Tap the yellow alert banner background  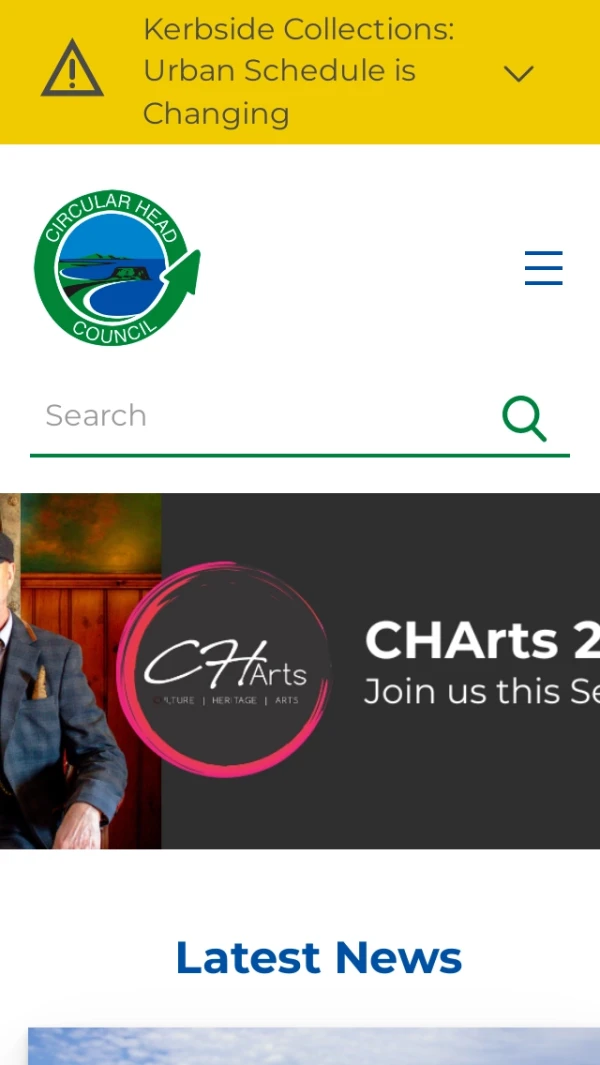(300, 72)
